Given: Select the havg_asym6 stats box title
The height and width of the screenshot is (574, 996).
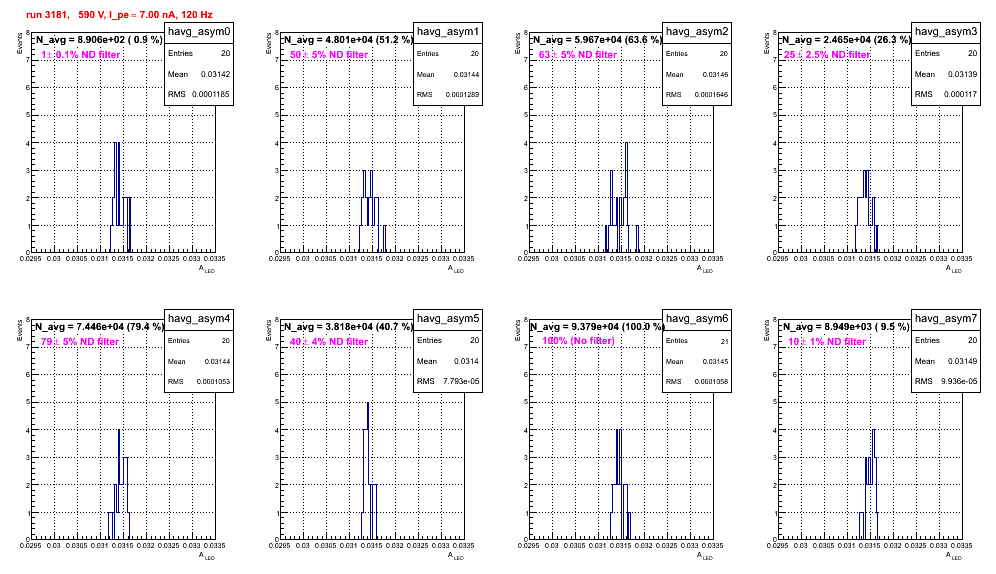Looking at the screenshot, I should pyautogui.click(x=697, y=319).
